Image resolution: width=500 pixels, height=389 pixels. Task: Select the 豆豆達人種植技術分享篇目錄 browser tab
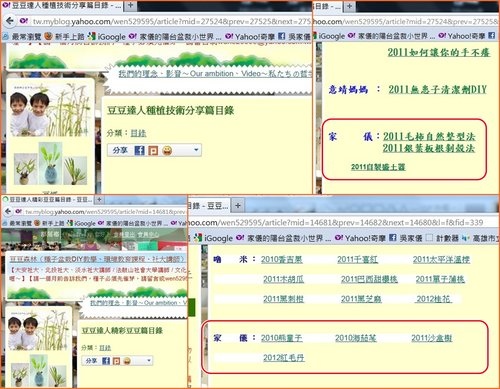tap(62, 5)
